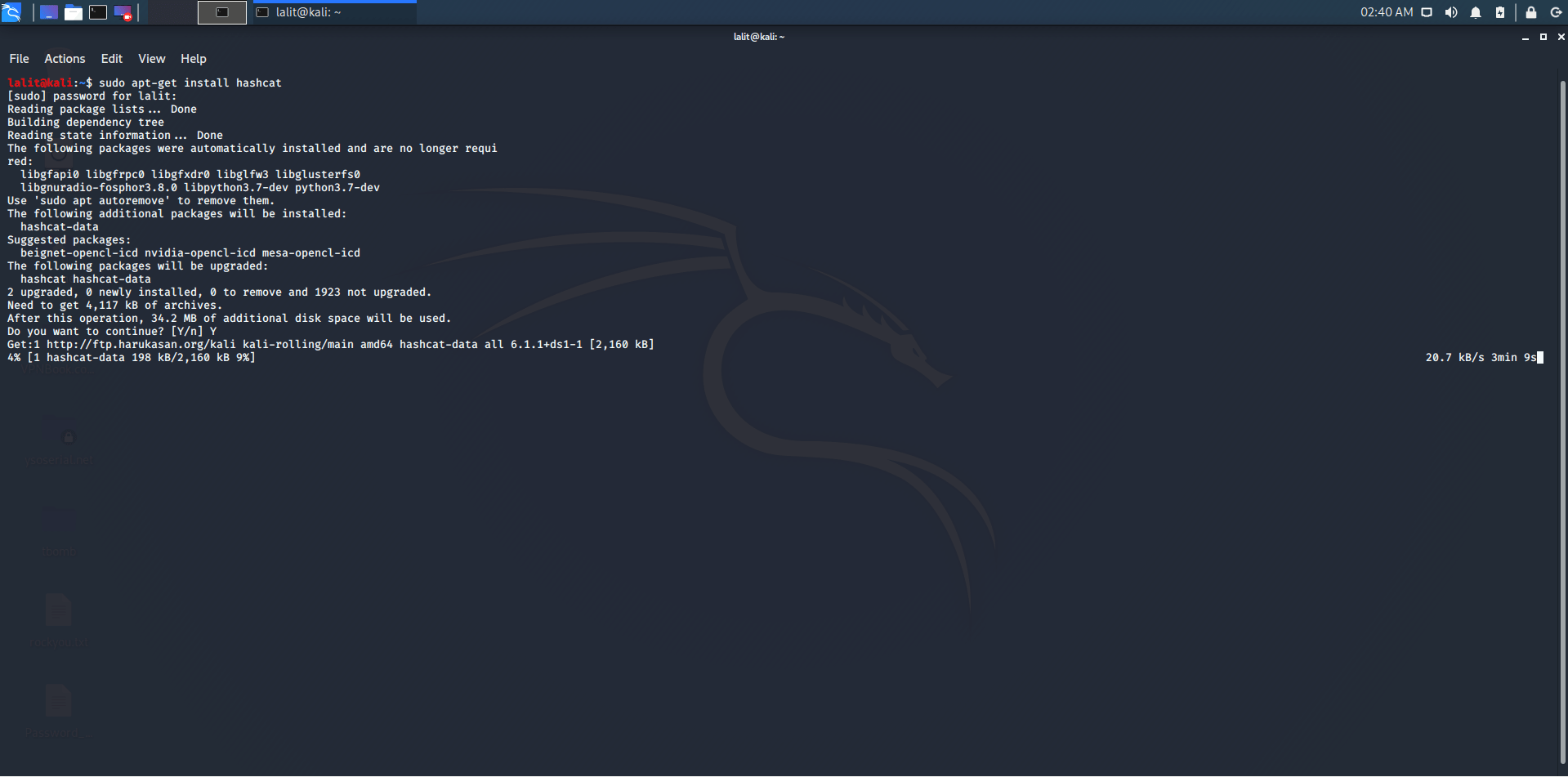
Task: Select the active workspace switcher thumbnail
Action: (222, 12)
